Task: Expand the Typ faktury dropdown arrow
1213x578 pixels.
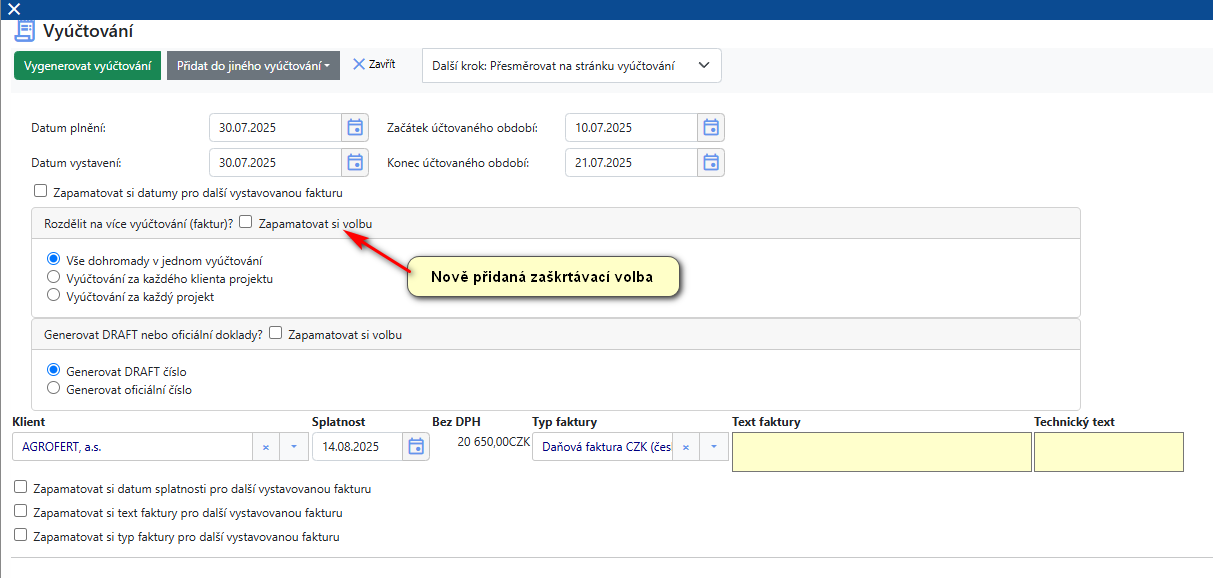Action: (713, 448)
